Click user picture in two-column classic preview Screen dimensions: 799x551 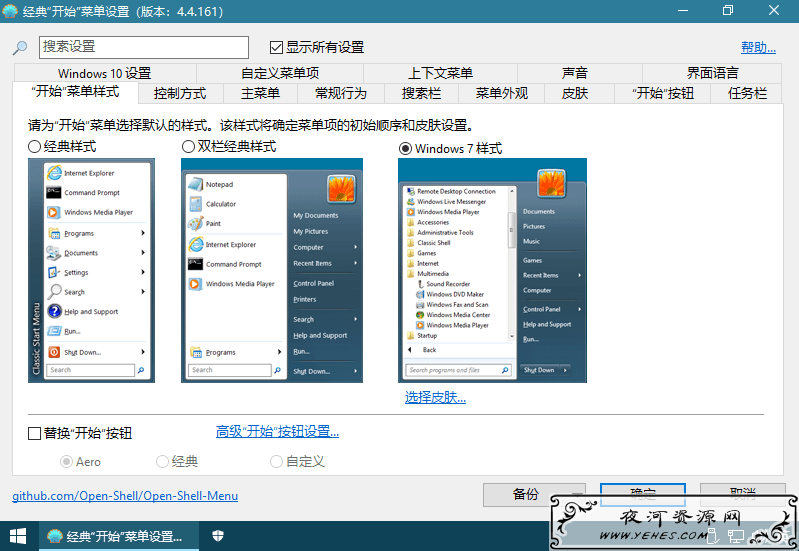click(341, 189)
